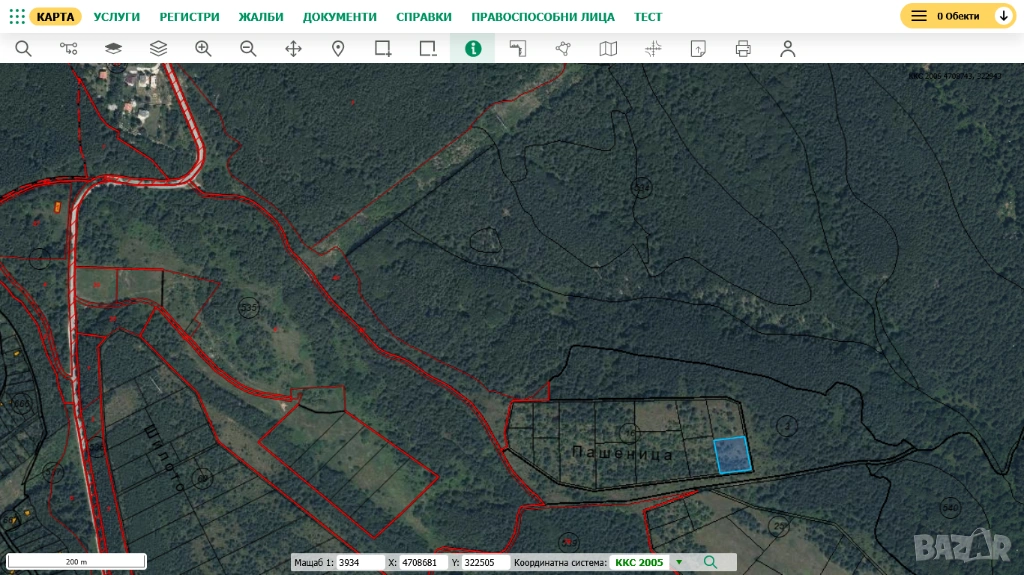Expand the ККС 2005 coordinate system dropdown
This screenshot has height=575, width=1024.
tap(679, 562)
